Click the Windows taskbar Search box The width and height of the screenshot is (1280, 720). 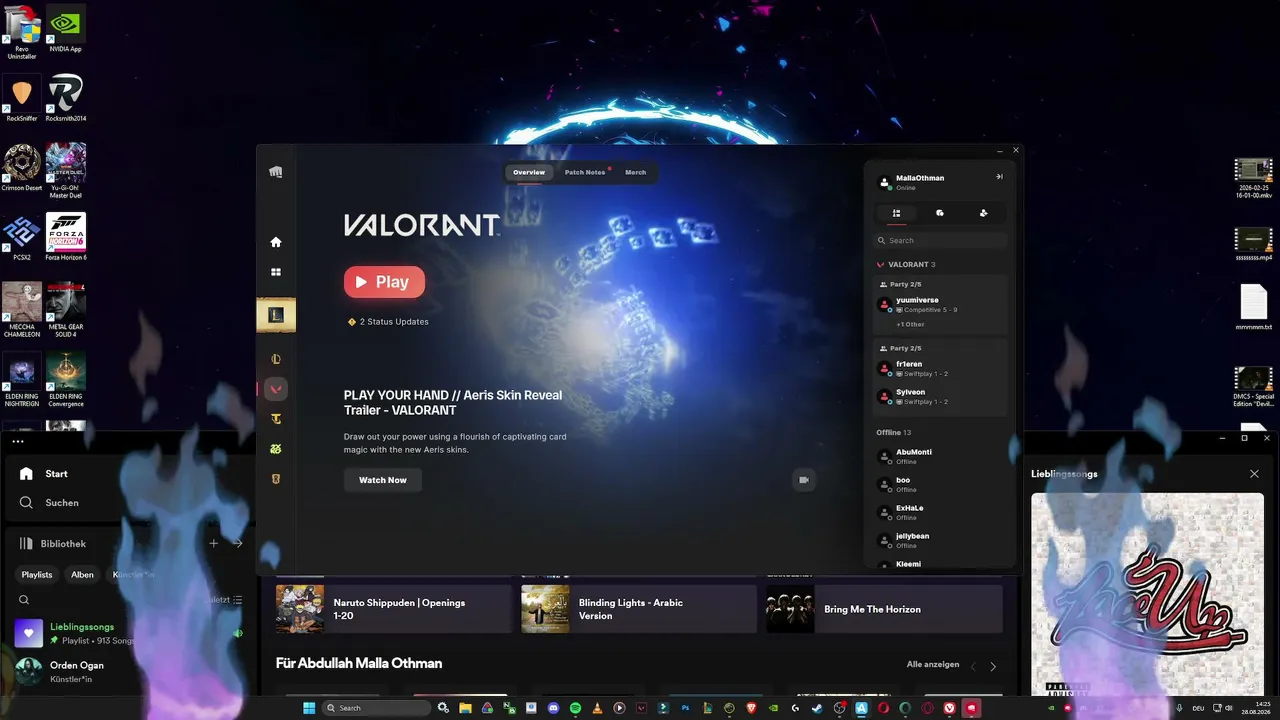click(375, 708)
